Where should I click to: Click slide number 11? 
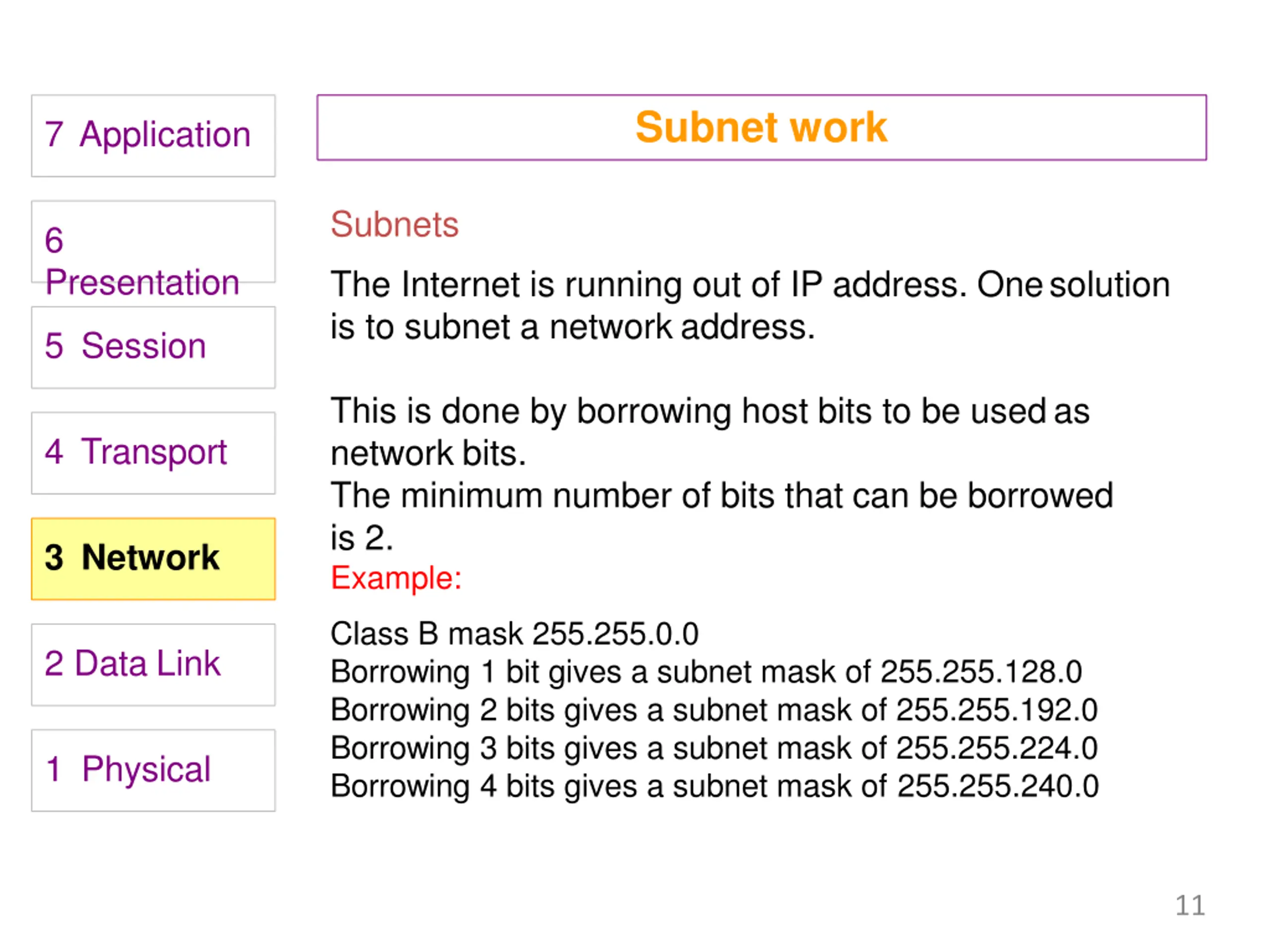1190,905
